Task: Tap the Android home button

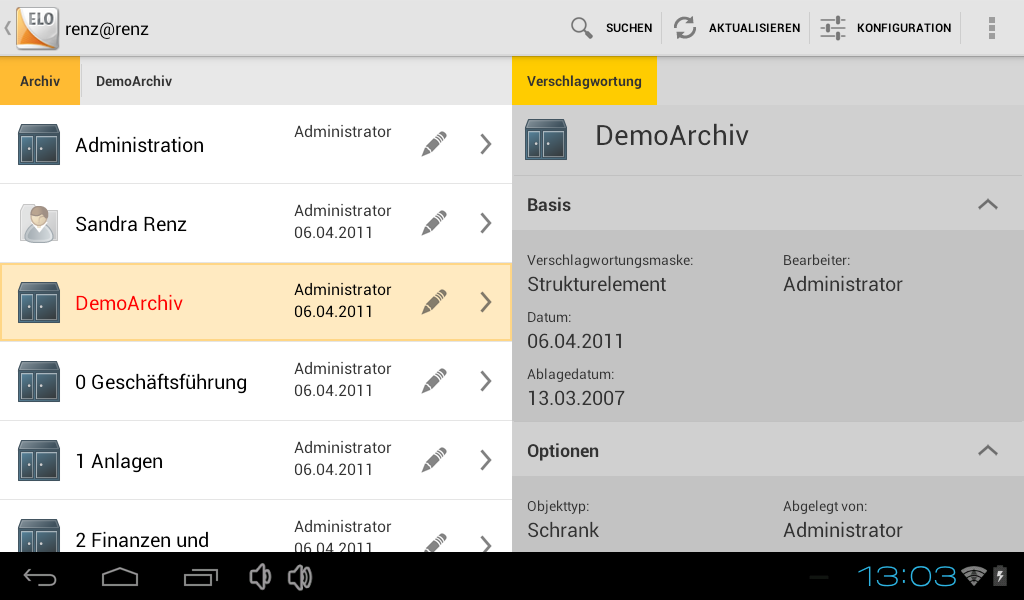Action: 120,577
